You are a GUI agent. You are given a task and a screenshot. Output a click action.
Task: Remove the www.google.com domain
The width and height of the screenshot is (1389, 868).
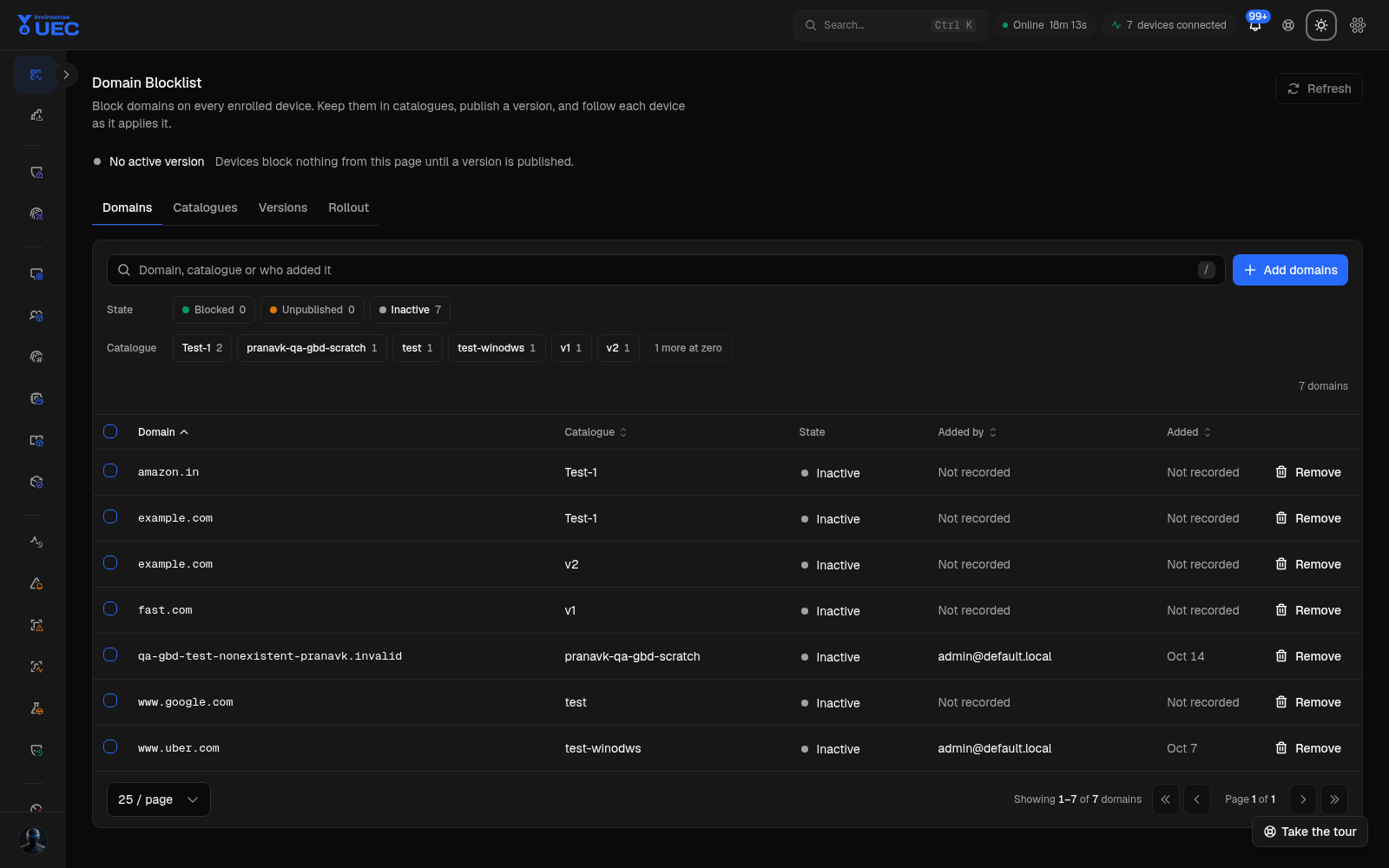(x=1308, y=702)
